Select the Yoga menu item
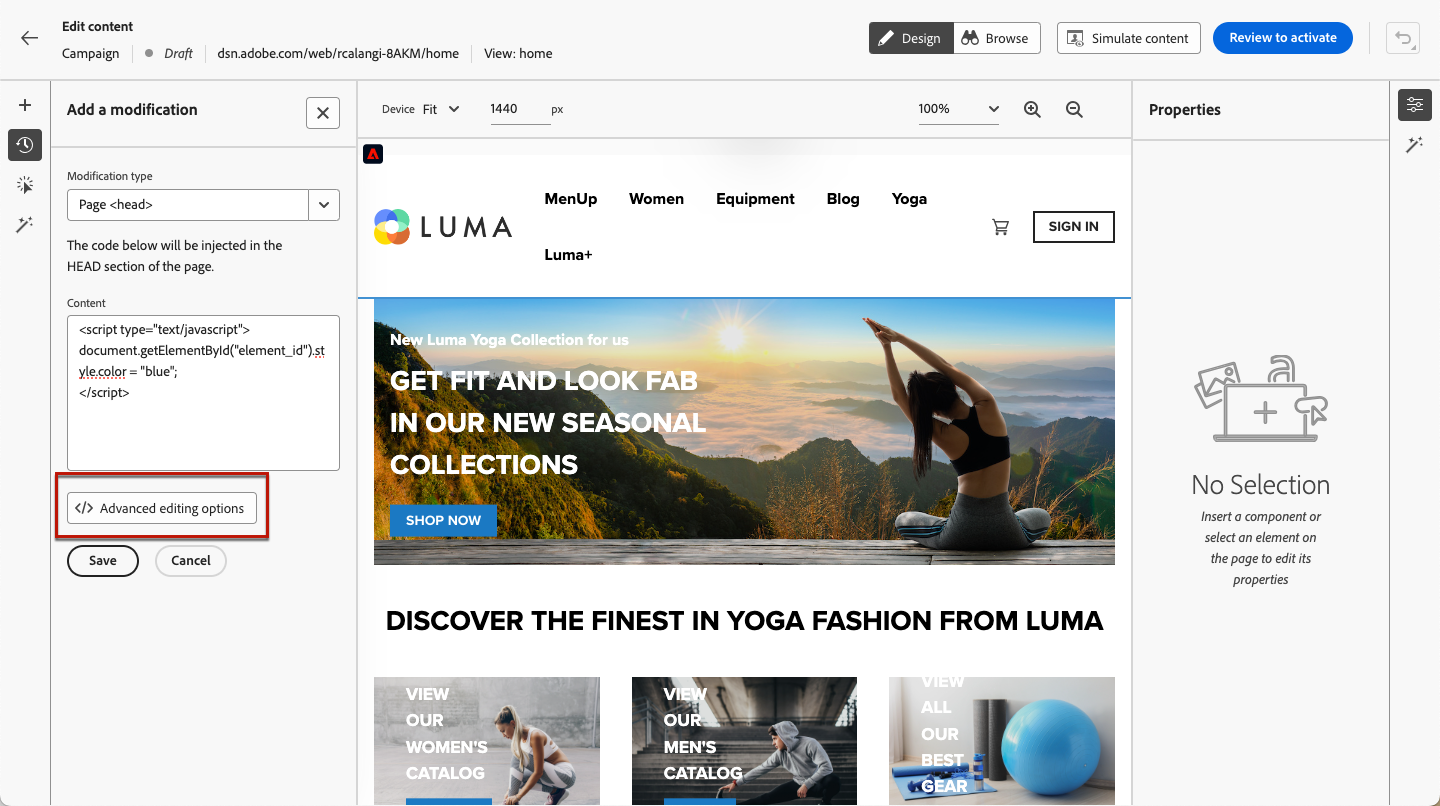Viewport: 1440px width, 806px height. click(x=909, y=199)
